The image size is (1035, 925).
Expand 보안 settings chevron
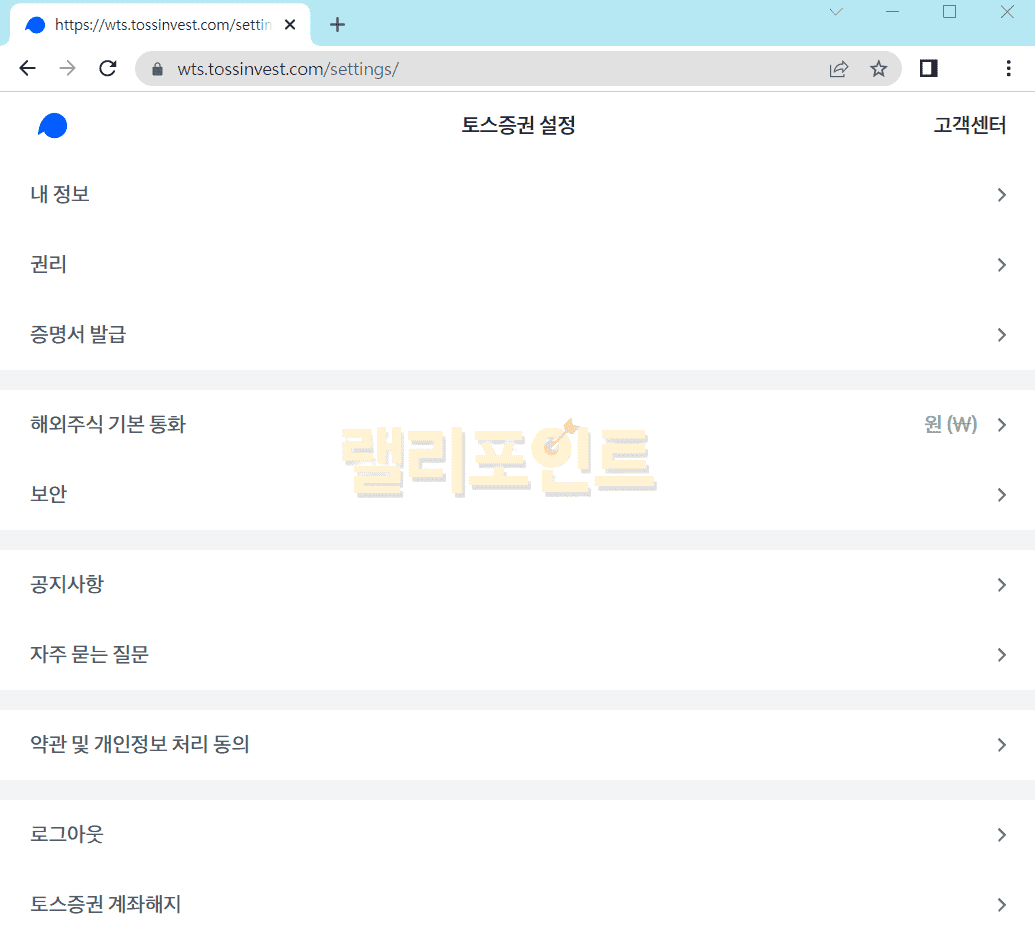(x=1001, y=495)
